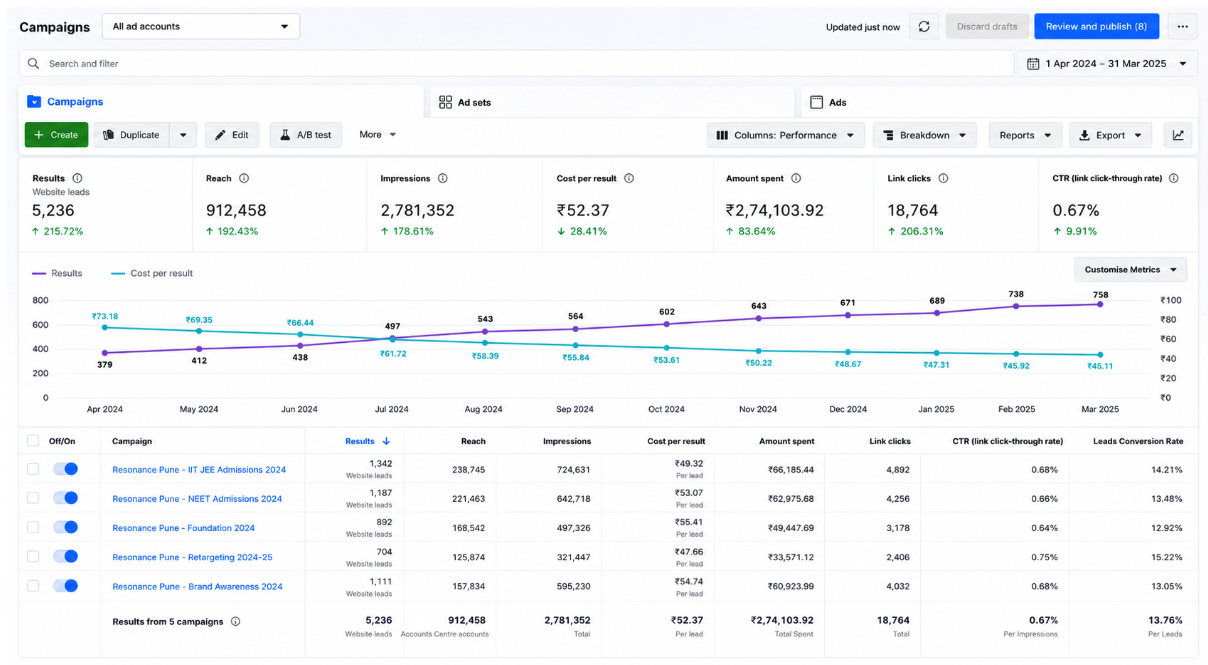Click the A/B test button
This screenshot has height=665, width=1208.
306,135
